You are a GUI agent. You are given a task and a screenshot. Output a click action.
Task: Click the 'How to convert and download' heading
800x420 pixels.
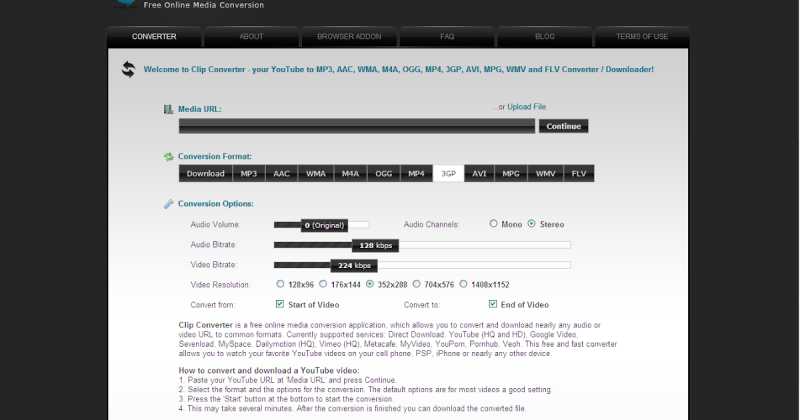pyautogui.click(x=269, y=370)
